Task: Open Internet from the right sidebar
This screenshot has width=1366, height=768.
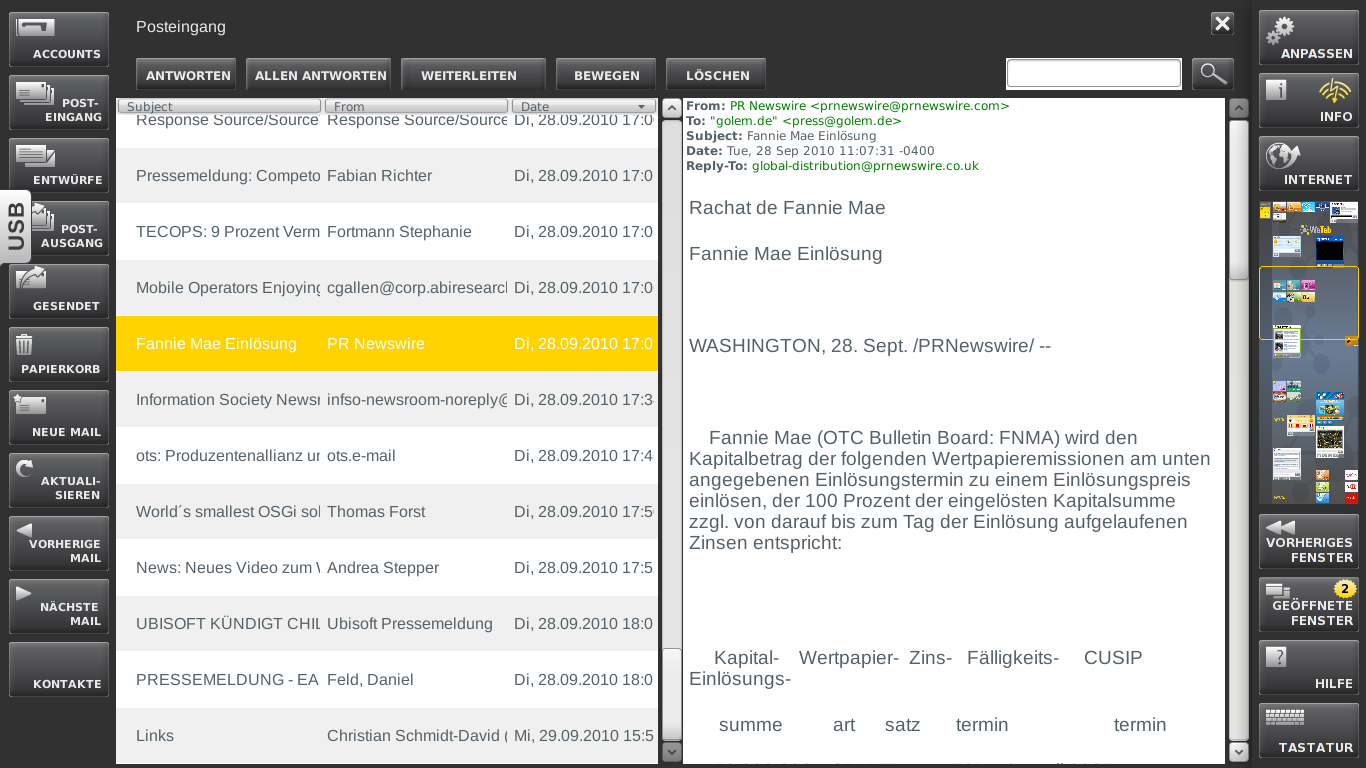Action: tap(1308, 165)
